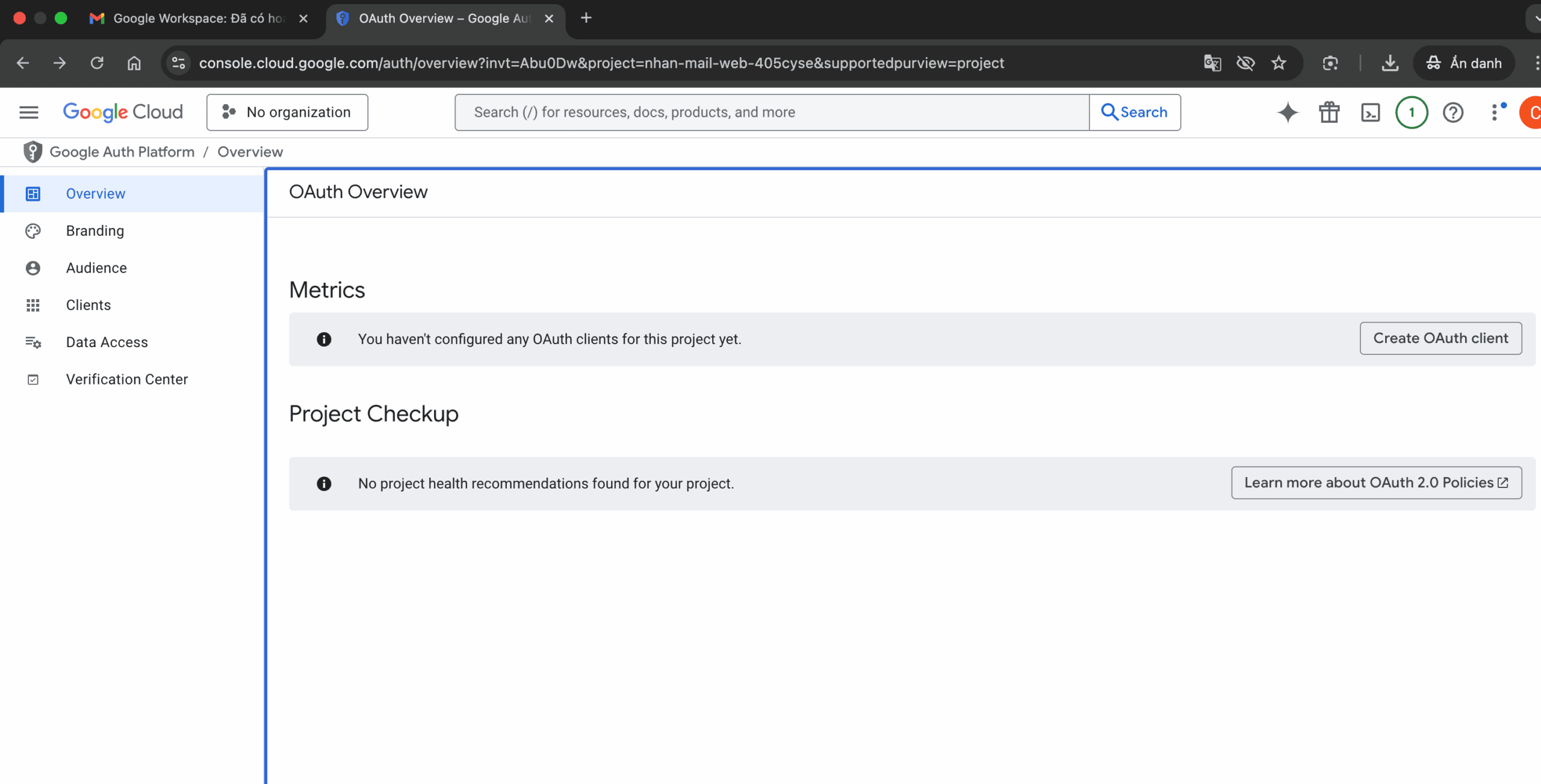1541x784 pixels.
Task: Open Learn more about OAuth 2.0 Policies
Action: click(1377, 483)
